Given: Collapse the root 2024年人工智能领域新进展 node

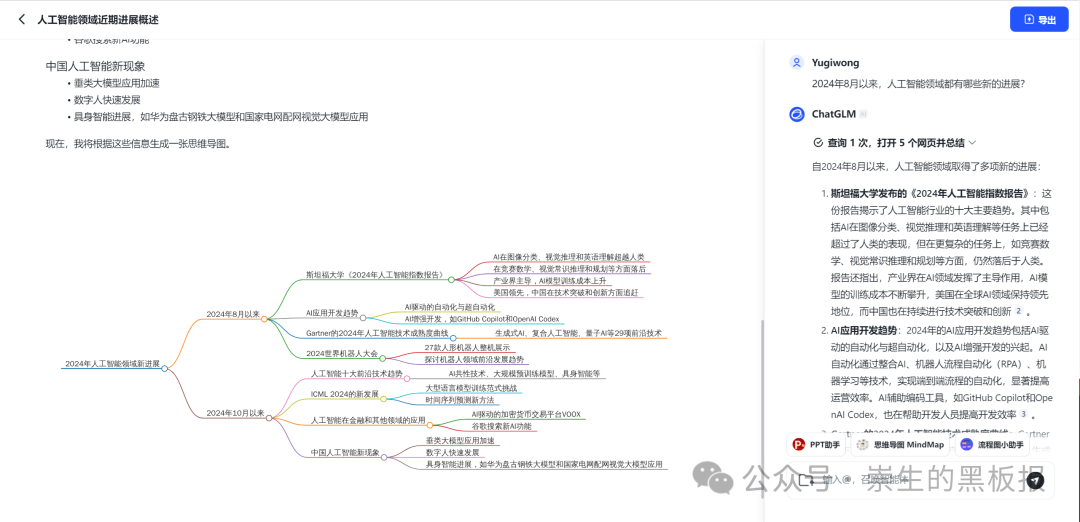Looking at the screenshot, I should click(165, 368).
